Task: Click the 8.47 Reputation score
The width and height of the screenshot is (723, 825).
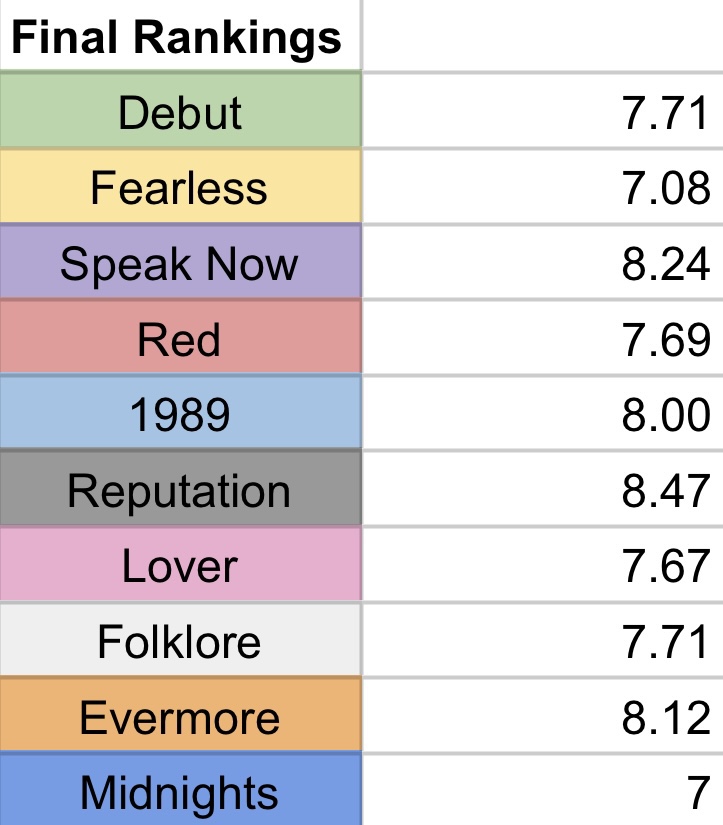Action: tap(543, 491)
